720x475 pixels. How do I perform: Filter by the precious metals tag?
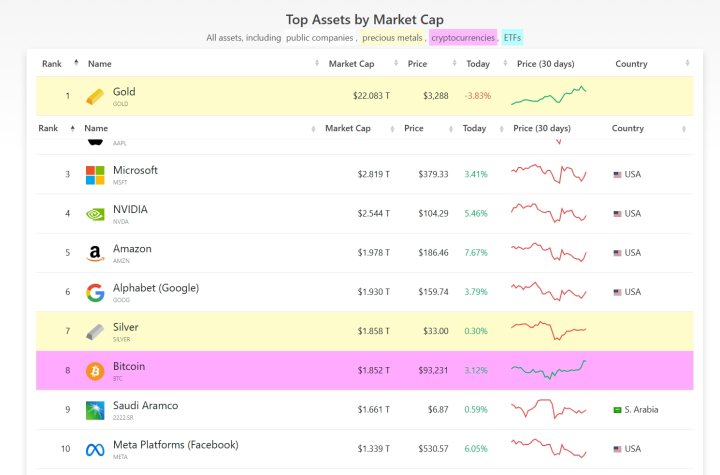tap(392, 38)
